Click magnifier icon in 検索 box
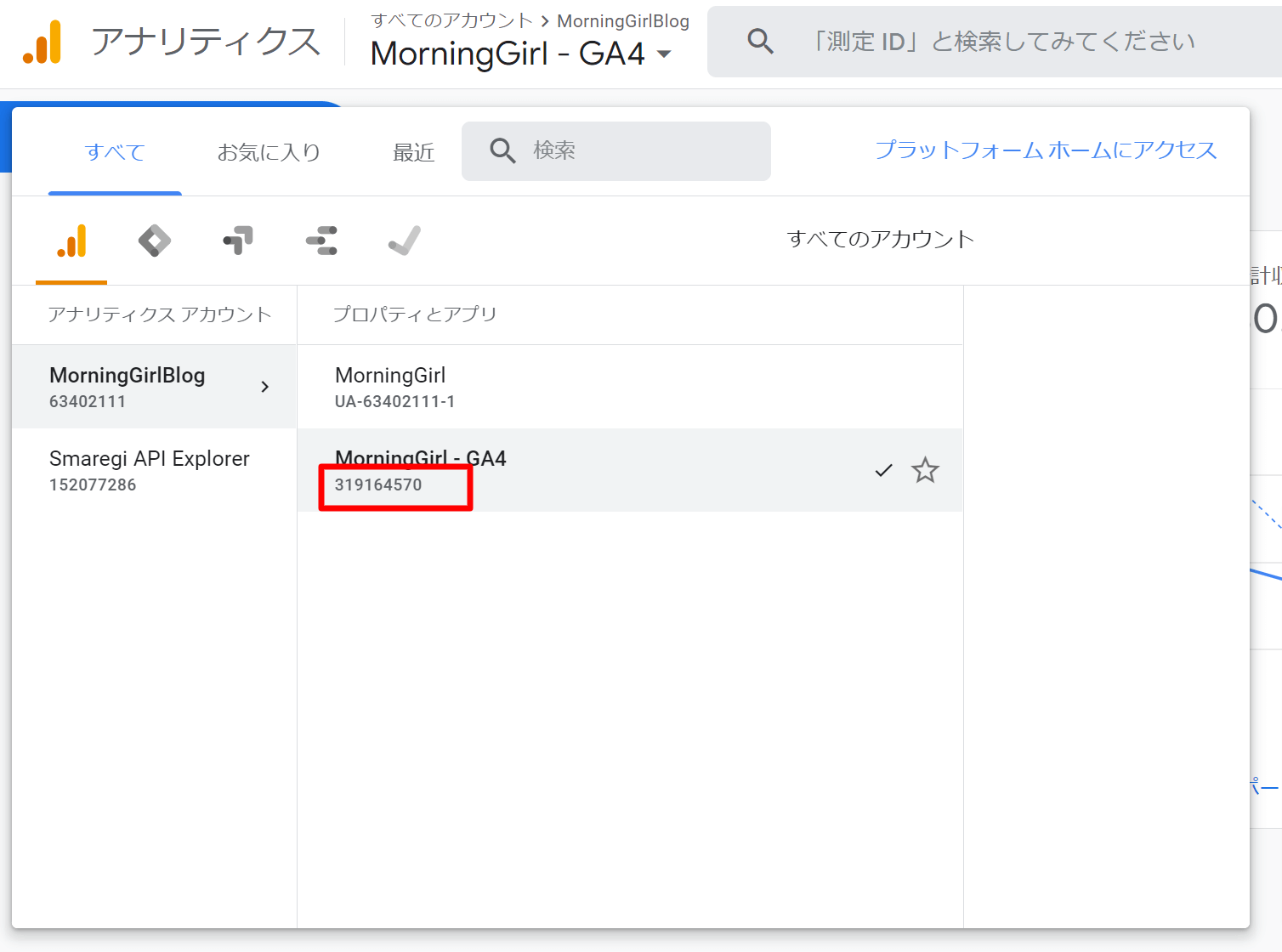Image resolution: width=1282 pixels, height=952 pixels. (502, 151)
